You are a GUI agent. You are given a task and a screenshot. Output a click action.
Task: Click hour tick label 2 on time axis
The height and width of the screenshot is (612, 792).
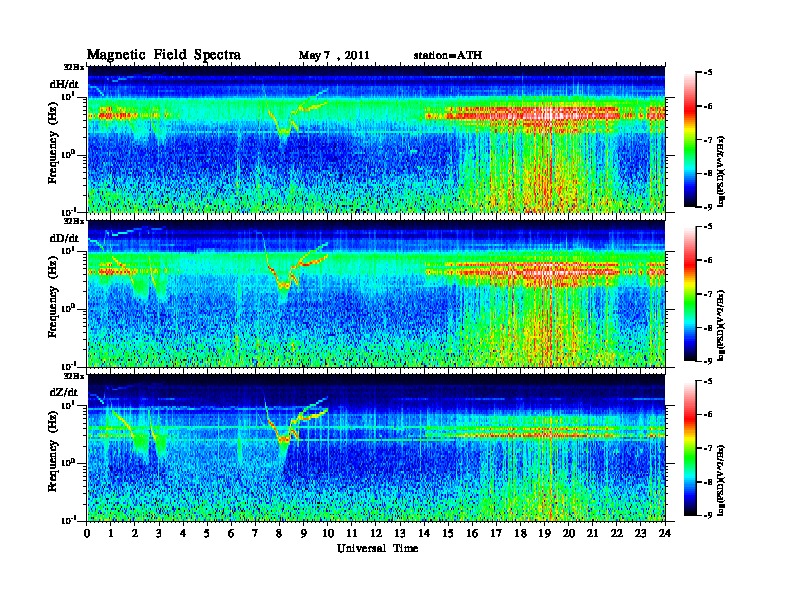click(x=135, y=533)
